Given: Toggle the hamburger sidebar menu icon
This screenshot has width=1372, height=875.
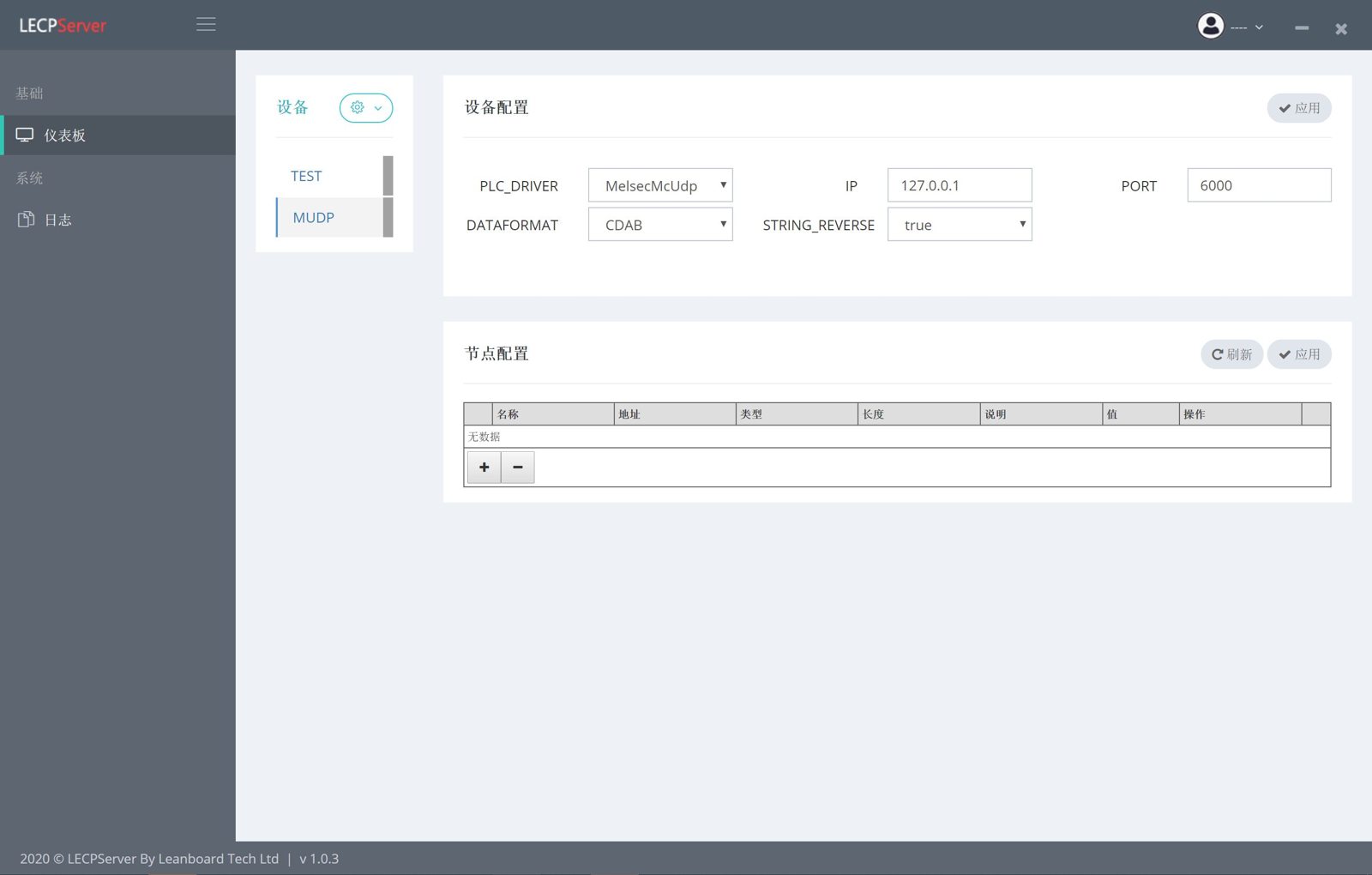Looking at the screenshot, I should tap(206, 24).
